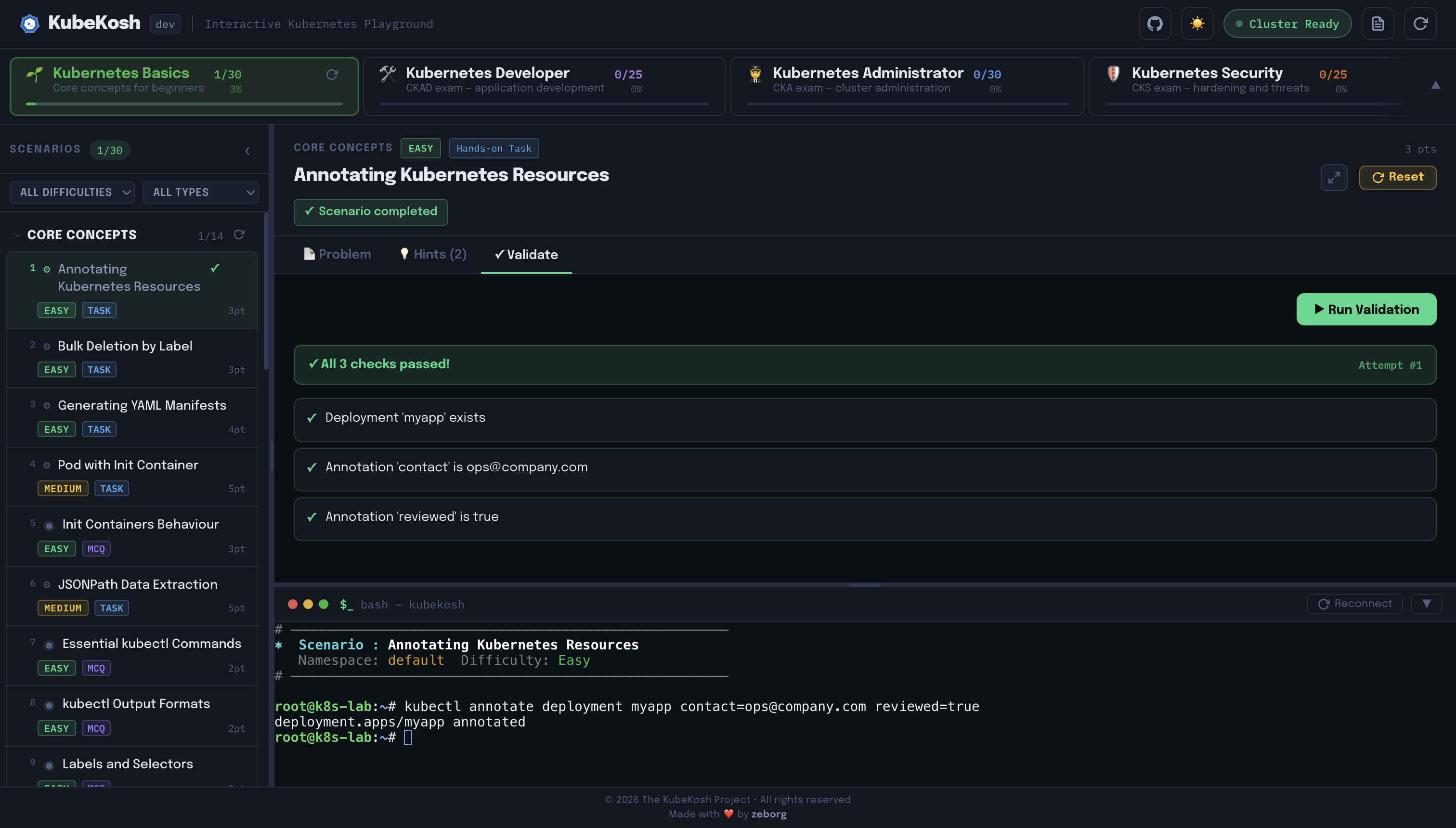Click the yellow terminal dot
1456x828 pixels.
308,604
